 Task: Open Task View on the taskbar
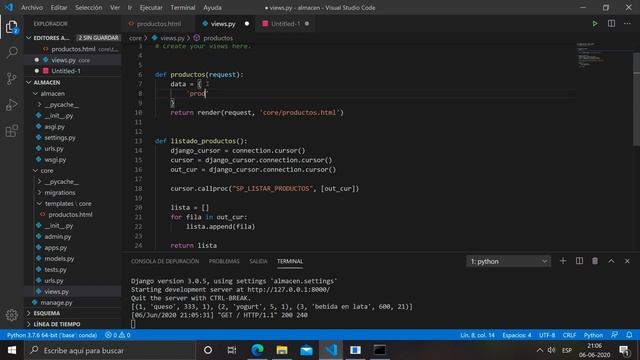(x=232, y=350)
